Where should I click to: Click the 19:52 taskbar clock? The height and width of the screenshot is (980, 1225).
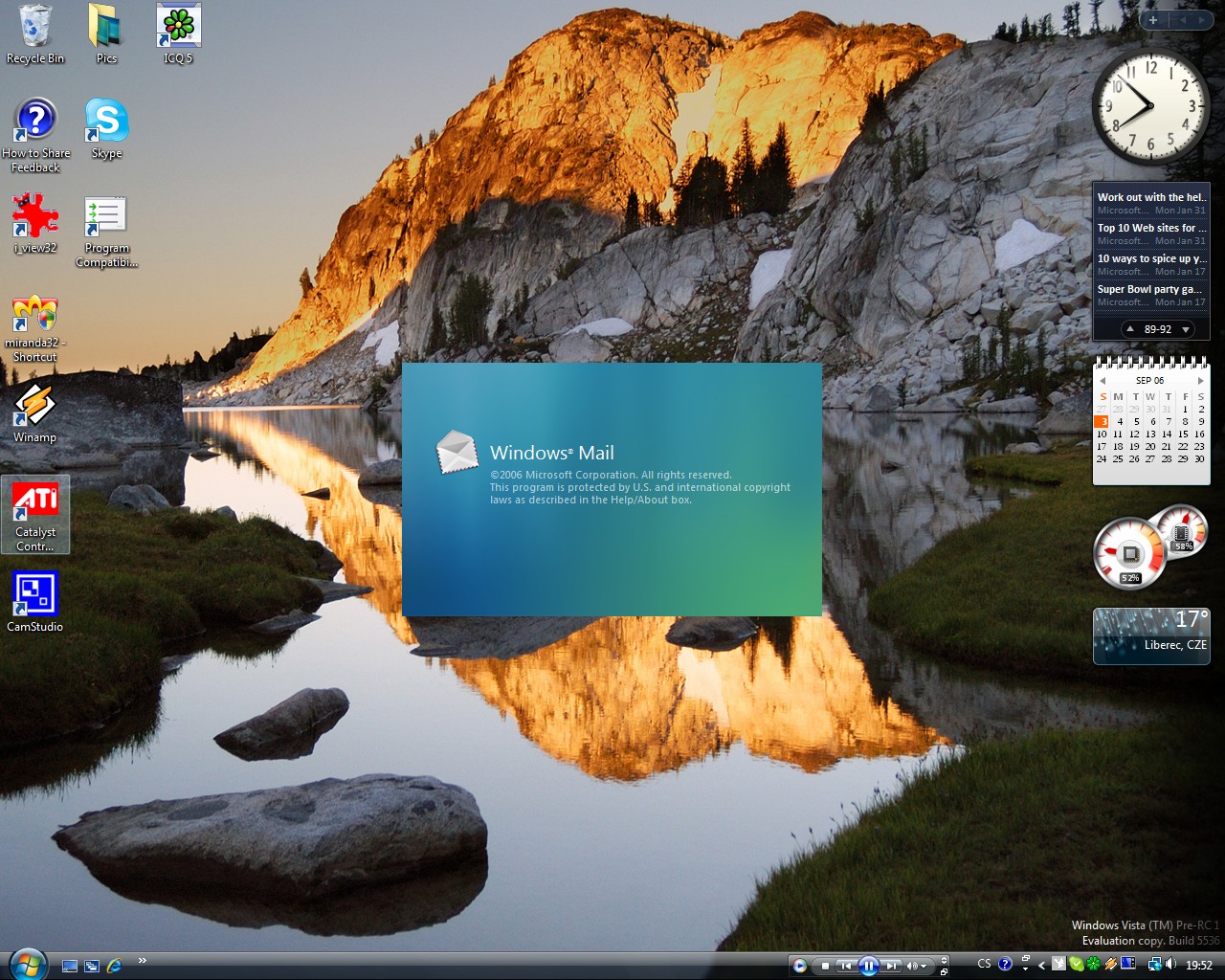1199,965
